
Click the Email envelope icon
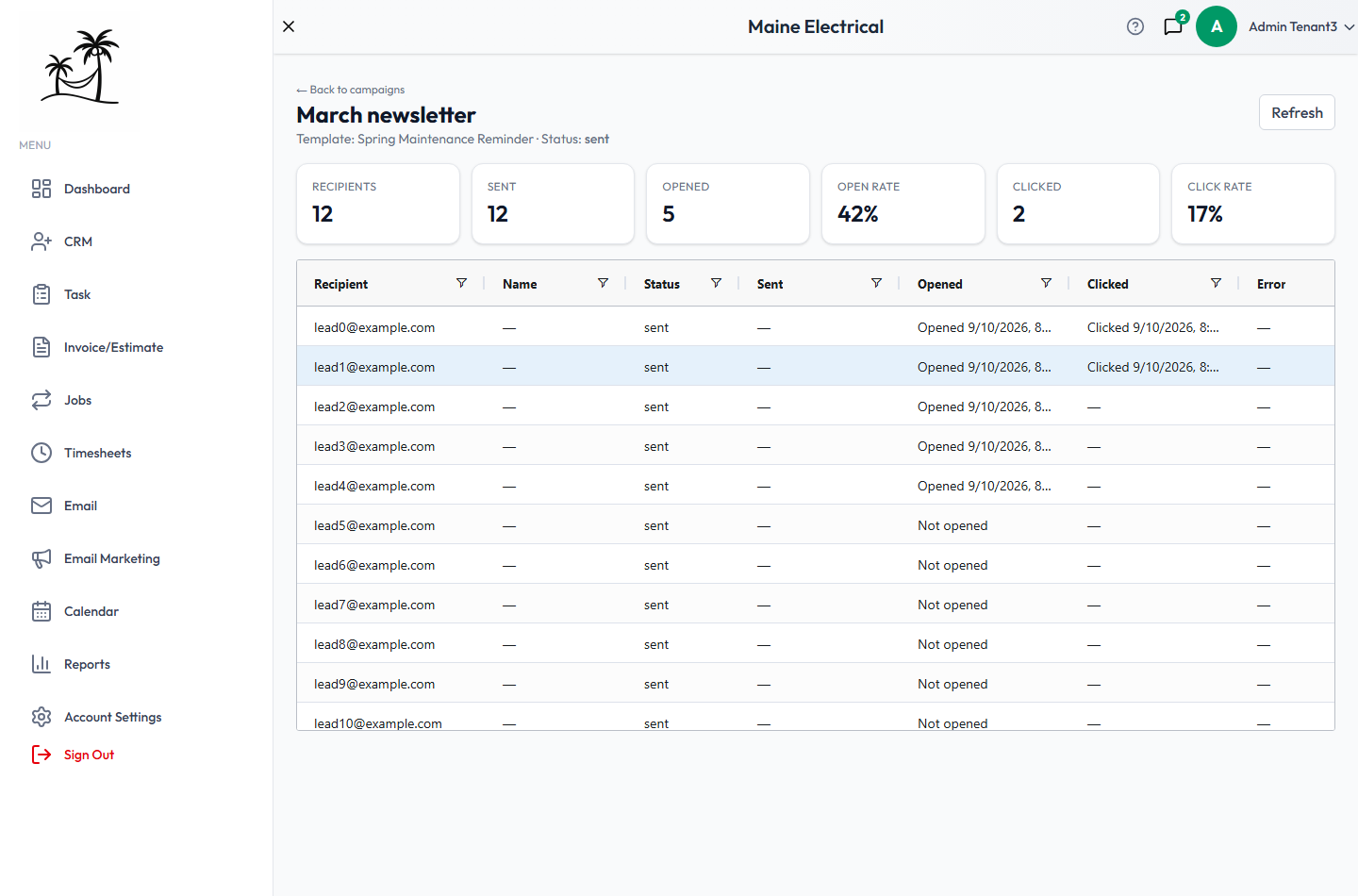coord(41,506)
